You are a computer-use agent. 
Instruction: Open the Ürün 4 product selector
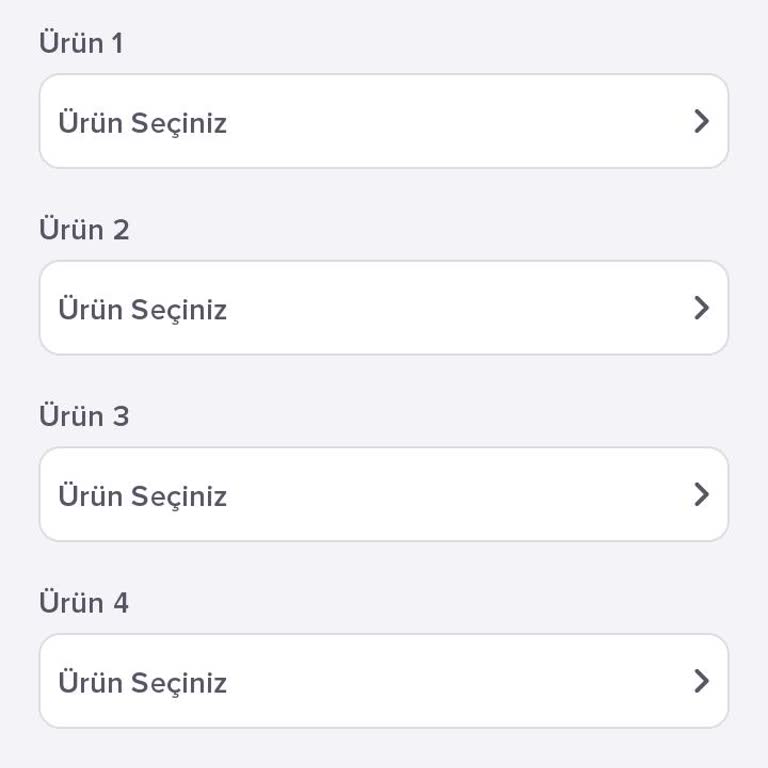tap(383, 681)
